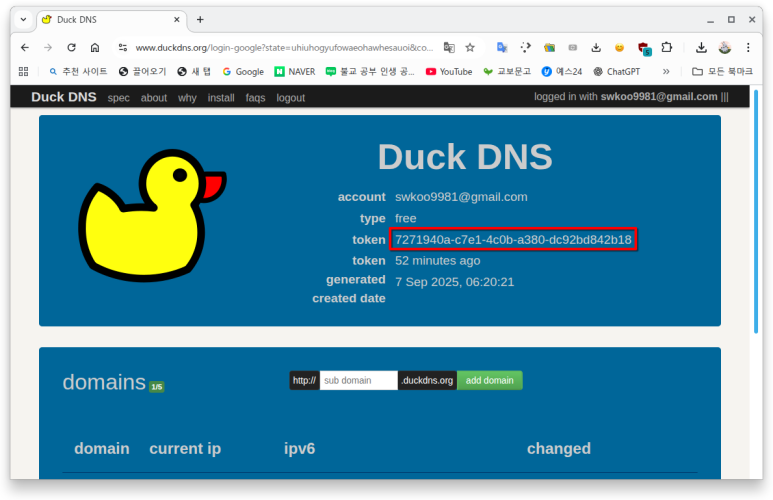The image size is (773, 500).
Task: Click the 'changed' column header
Action: (559, 448)
